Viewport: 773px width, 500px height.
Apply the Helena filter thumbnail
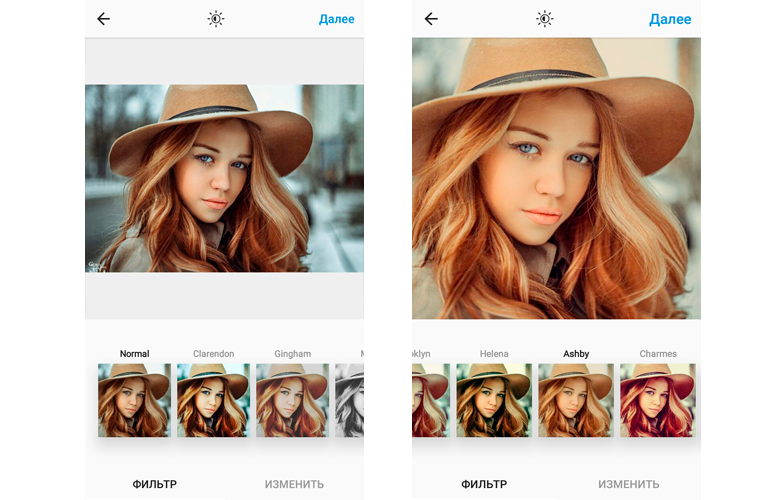coord(493,399)
